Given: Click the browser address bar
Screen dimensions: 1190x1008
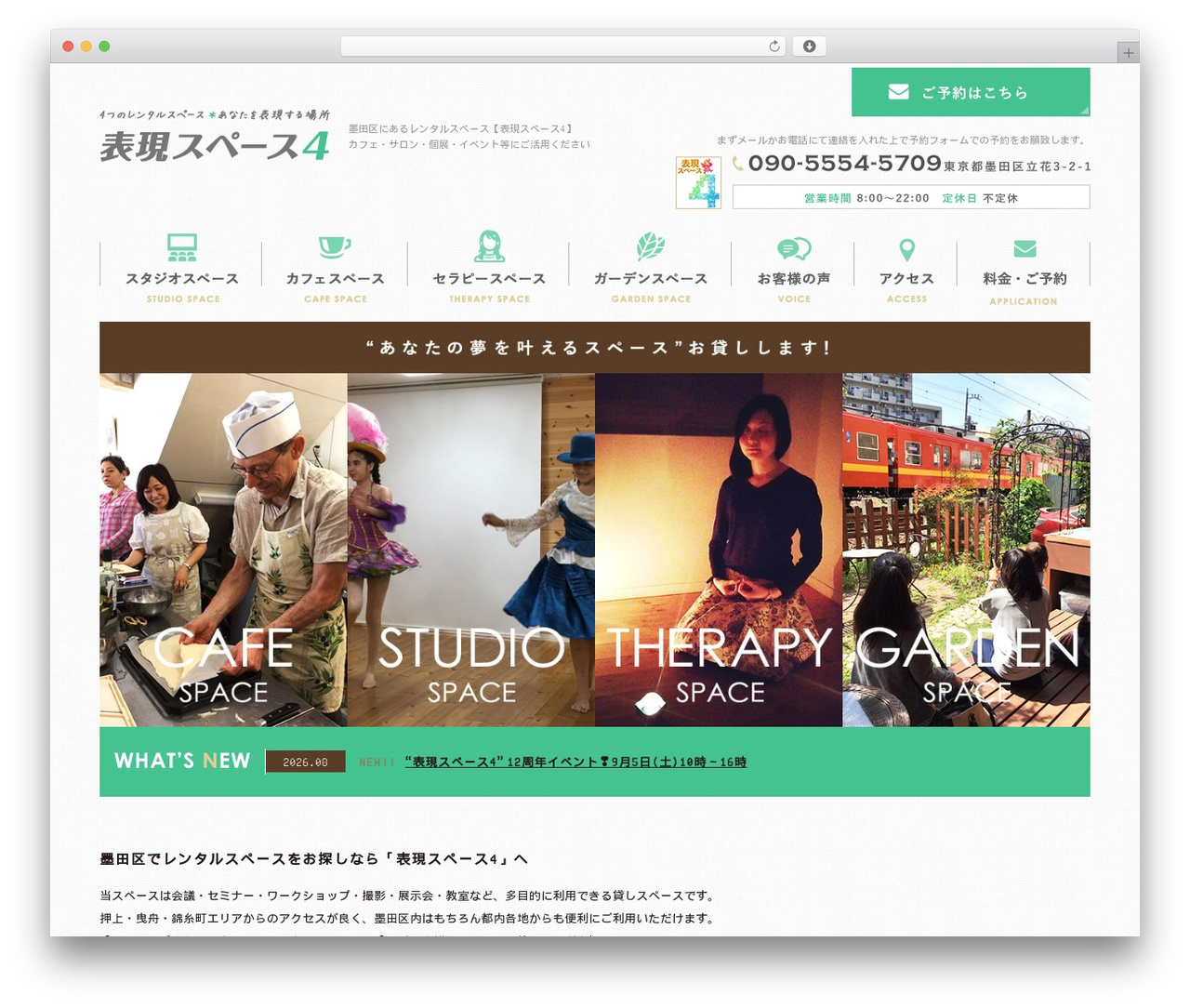Looking at the screenshot, I should tap(563, 46).
